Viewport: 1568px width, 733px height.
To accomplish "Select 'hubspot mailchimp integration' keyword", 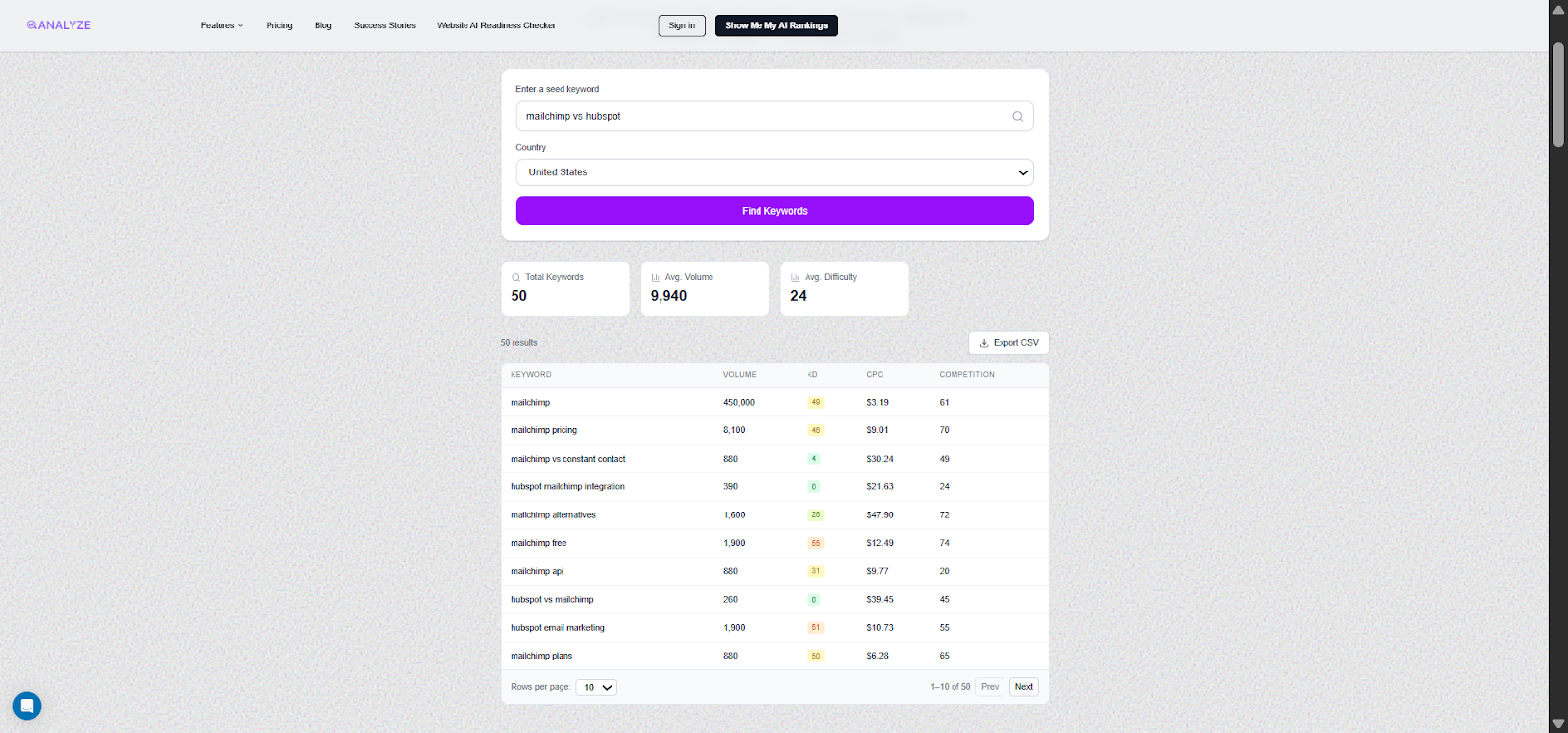I will [x=567, y=486].
